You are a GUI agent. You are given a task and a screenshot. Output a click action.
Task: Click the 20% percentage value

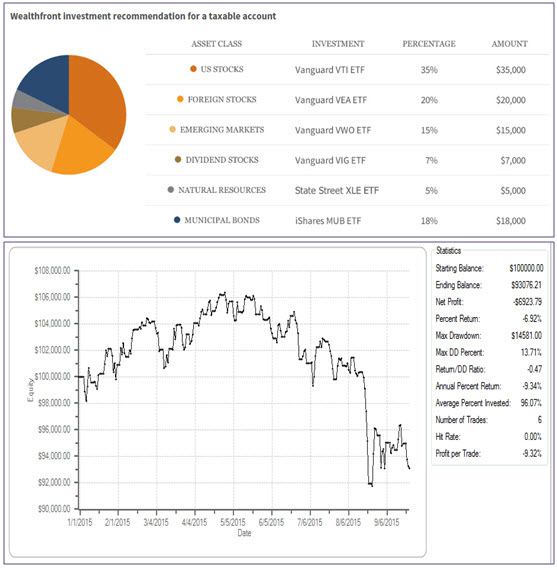coord(429,100)
